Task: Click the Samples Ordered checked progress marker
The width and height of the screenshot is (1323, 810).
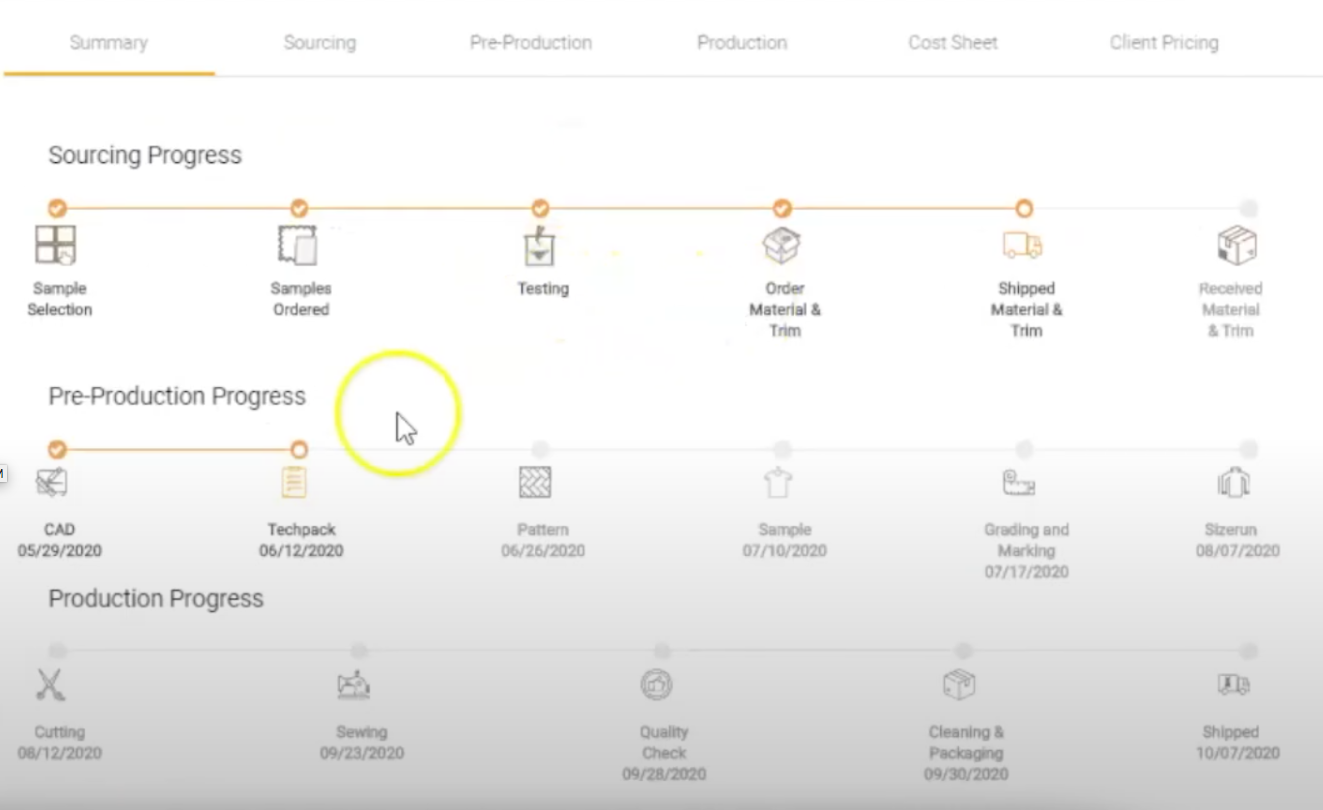Action: [x=299, y=208]
